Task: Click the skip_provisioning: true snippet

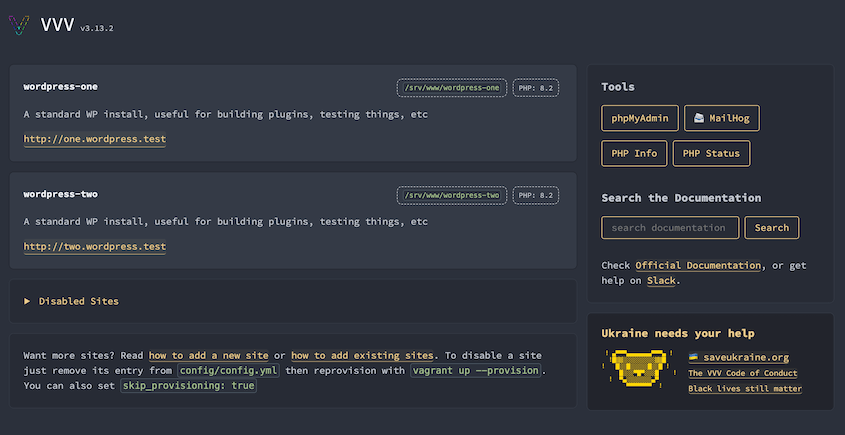Action: [x=189, y=386]
